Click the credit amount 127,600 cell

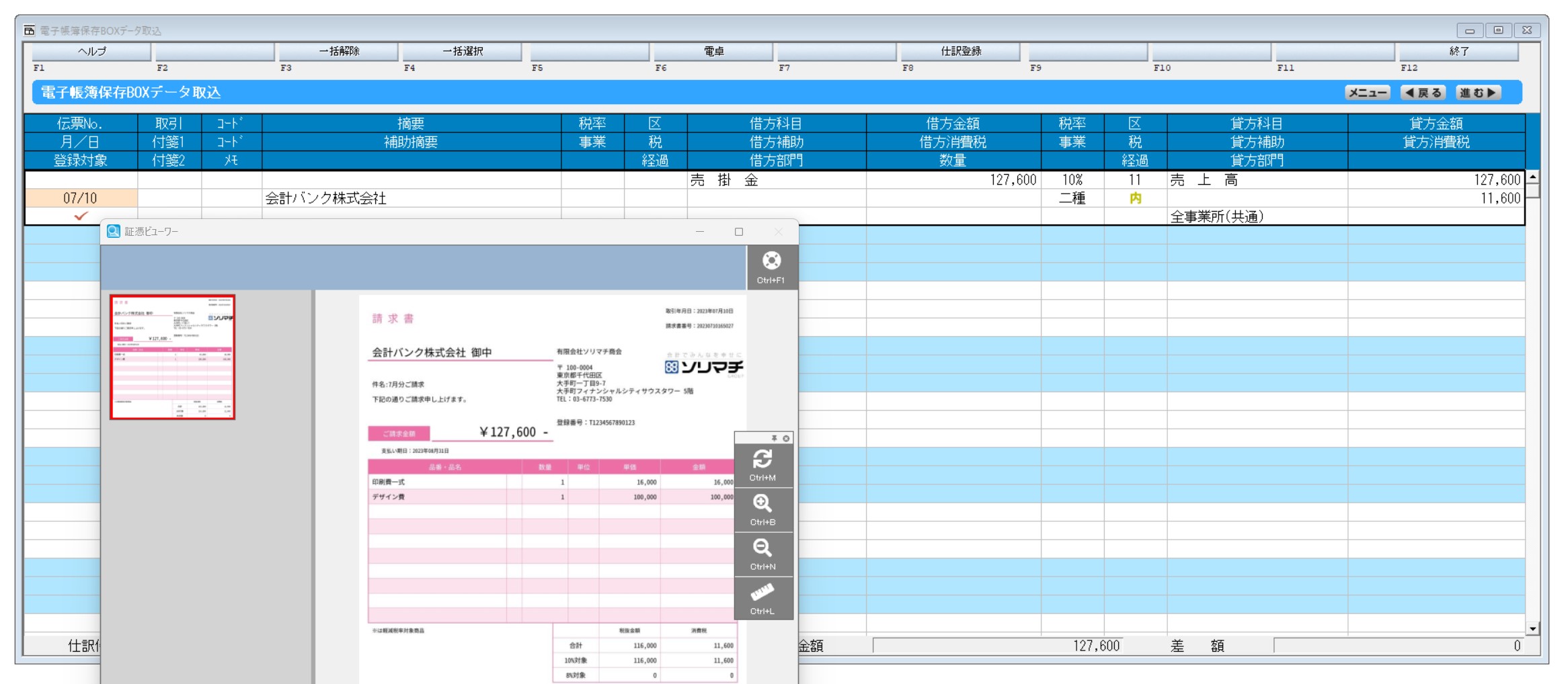(1436, 180)
